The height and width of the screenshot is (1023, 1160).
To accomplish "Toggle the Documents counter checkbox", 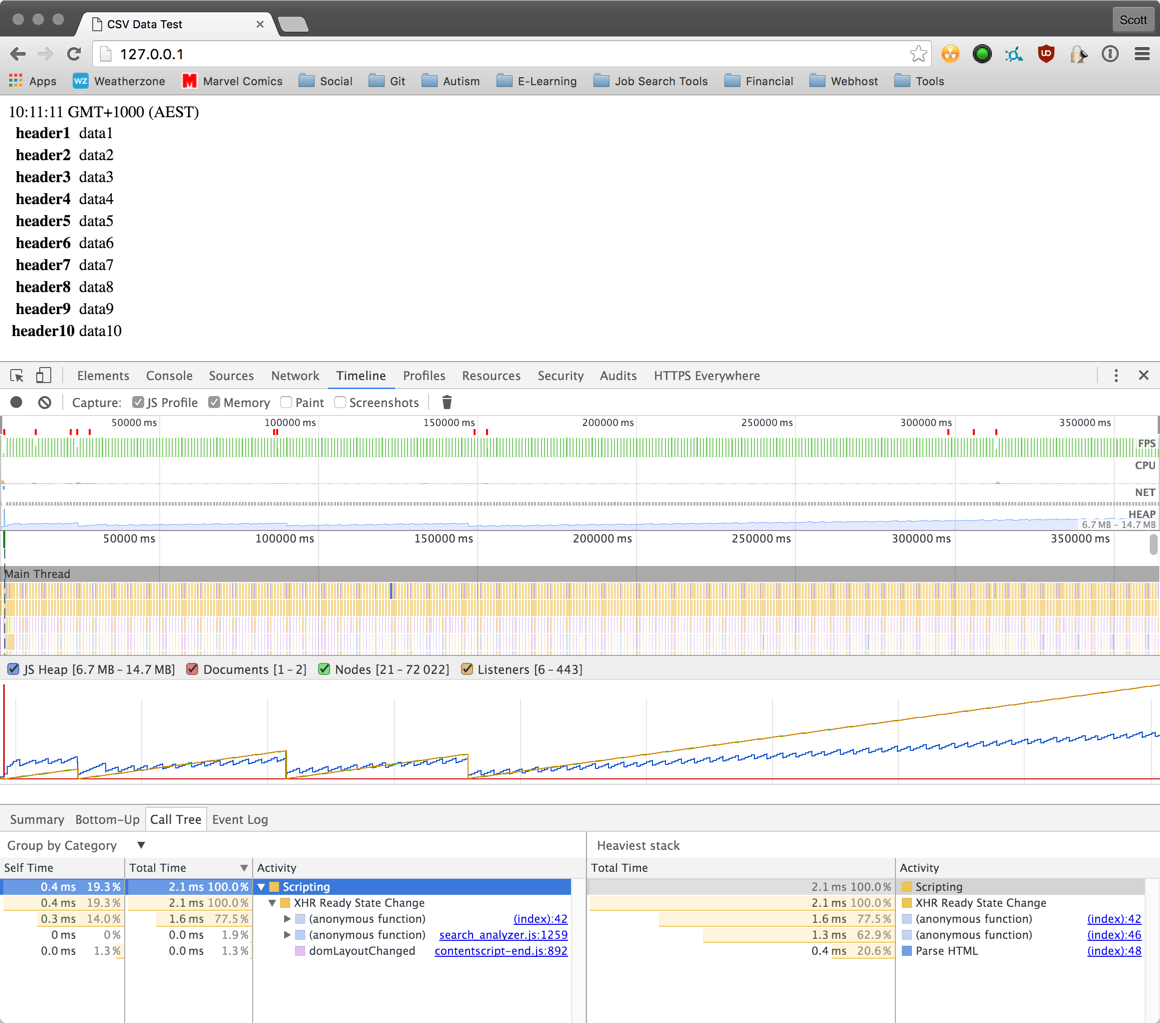I will click(x=192, y=669).
